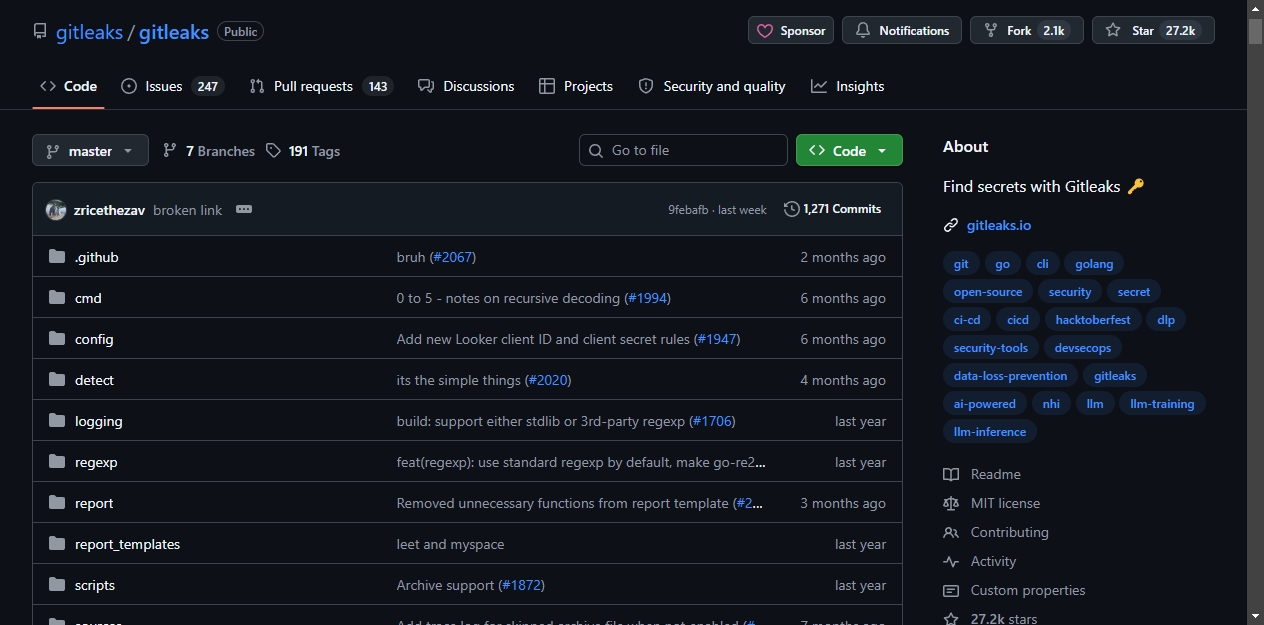This screenshot has width=1264, height=625.
Task: Open the Readme link
Action: [982, 474]
